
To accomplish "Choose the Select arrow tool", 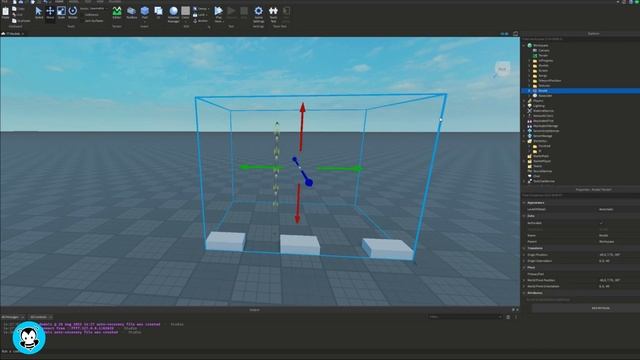I will pyautogui.click(x=39, y=12).
